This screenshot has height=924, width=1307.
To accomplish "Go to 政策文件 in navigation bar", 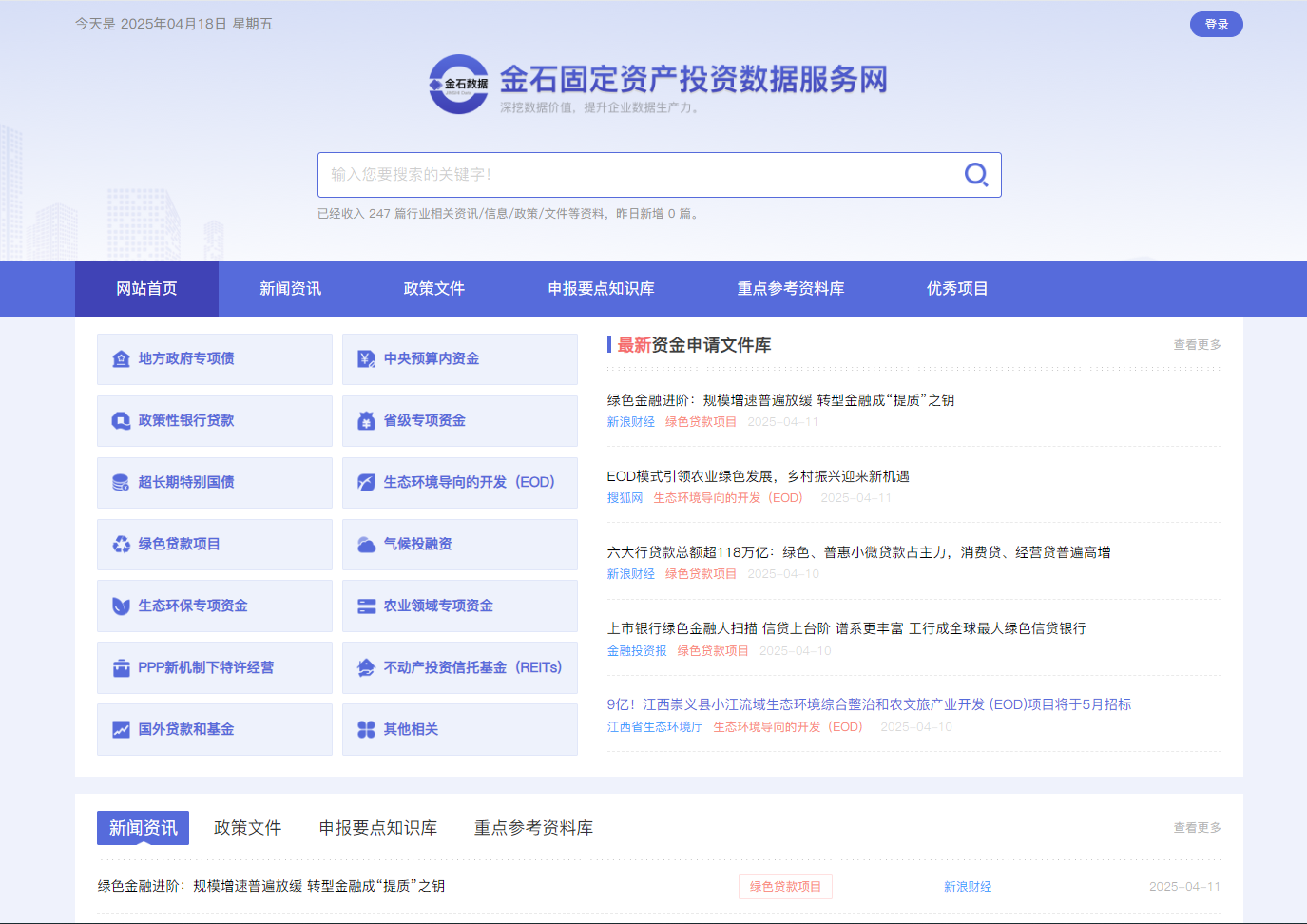I will click(433, 289).
